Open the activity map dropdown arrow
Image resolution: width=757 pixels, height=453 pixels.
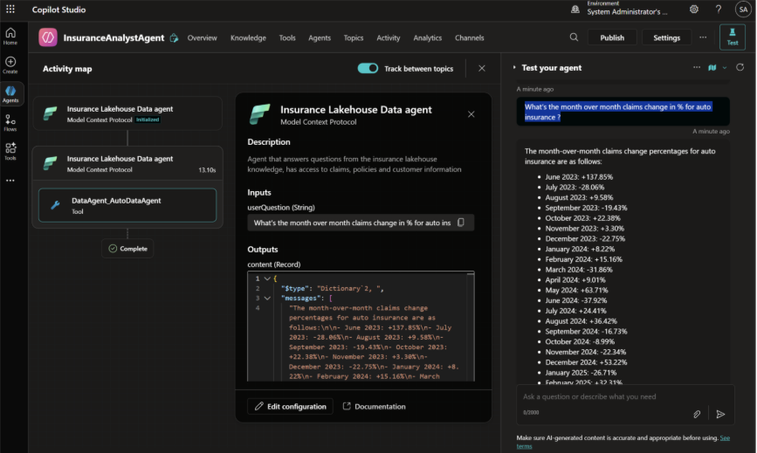[x=725, y=68]
